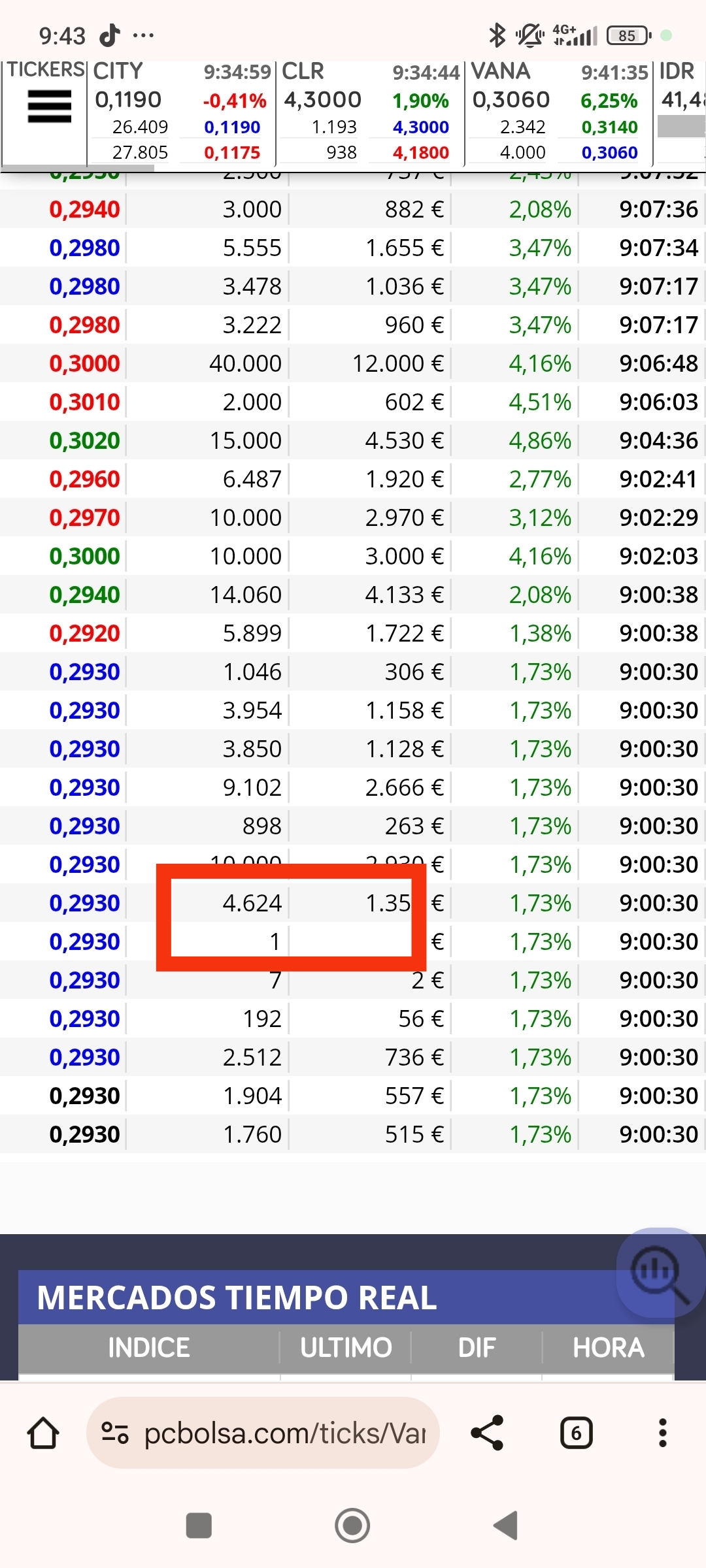This screenshot has width=706, height=1568.
Task: Tap the 56 € amount cell
Action: click(421, 1019)
